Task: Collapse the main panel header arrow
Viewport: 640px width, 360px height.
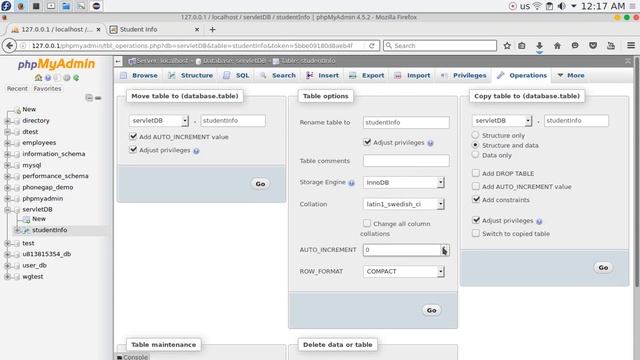Action: coord(118,61)
